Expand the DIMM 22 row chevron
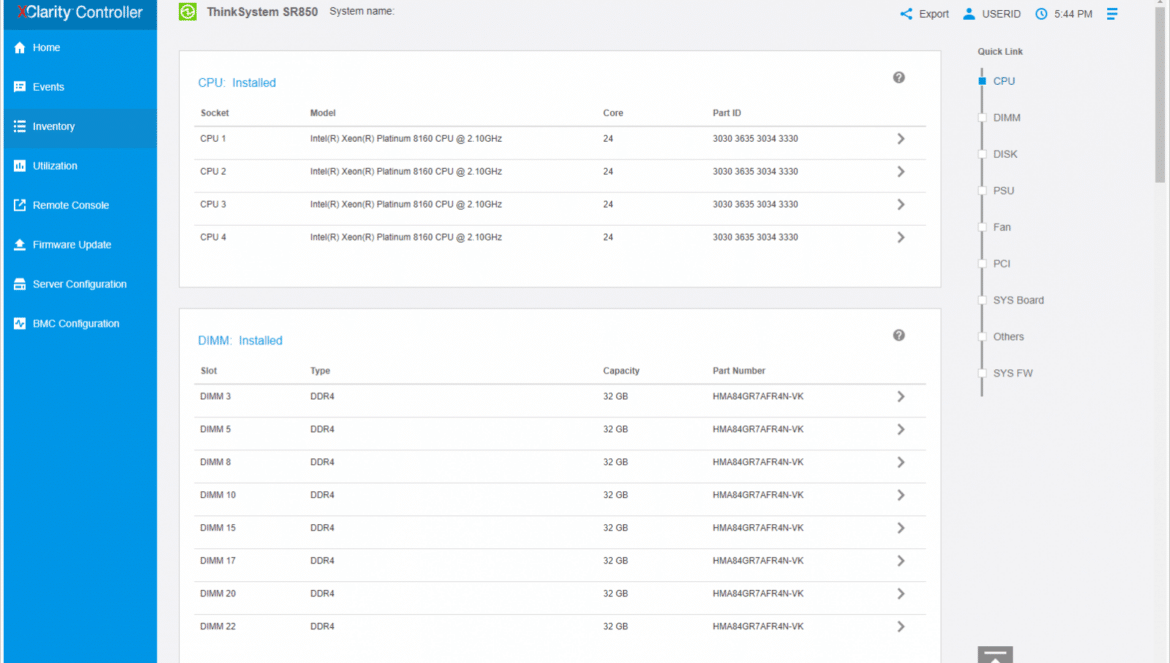Screen dimensions: 1170x663 coord(901,626)
